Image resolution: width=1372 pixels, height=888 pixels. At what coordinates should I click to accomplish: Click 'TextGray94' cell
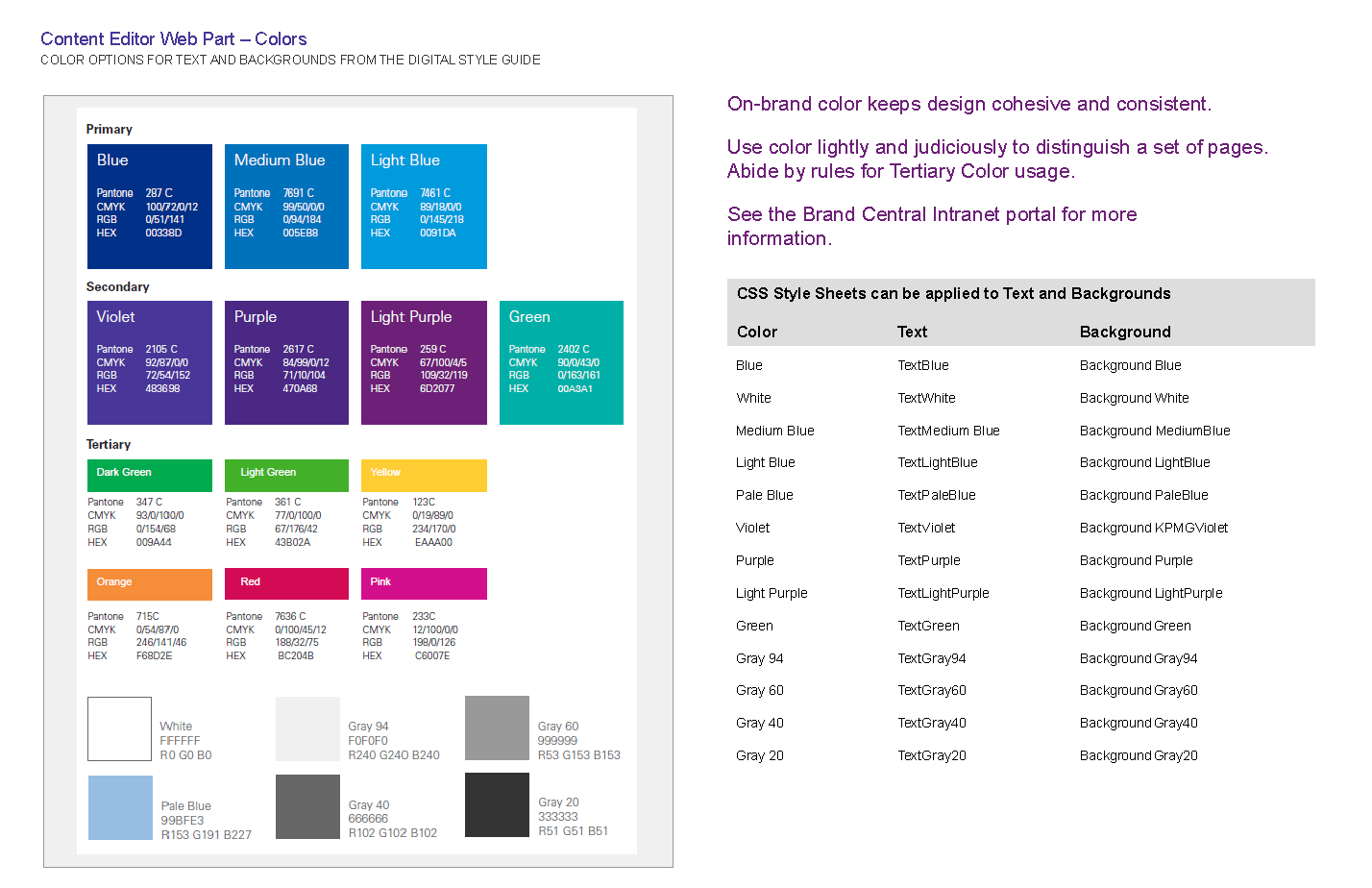click(932, 659)
